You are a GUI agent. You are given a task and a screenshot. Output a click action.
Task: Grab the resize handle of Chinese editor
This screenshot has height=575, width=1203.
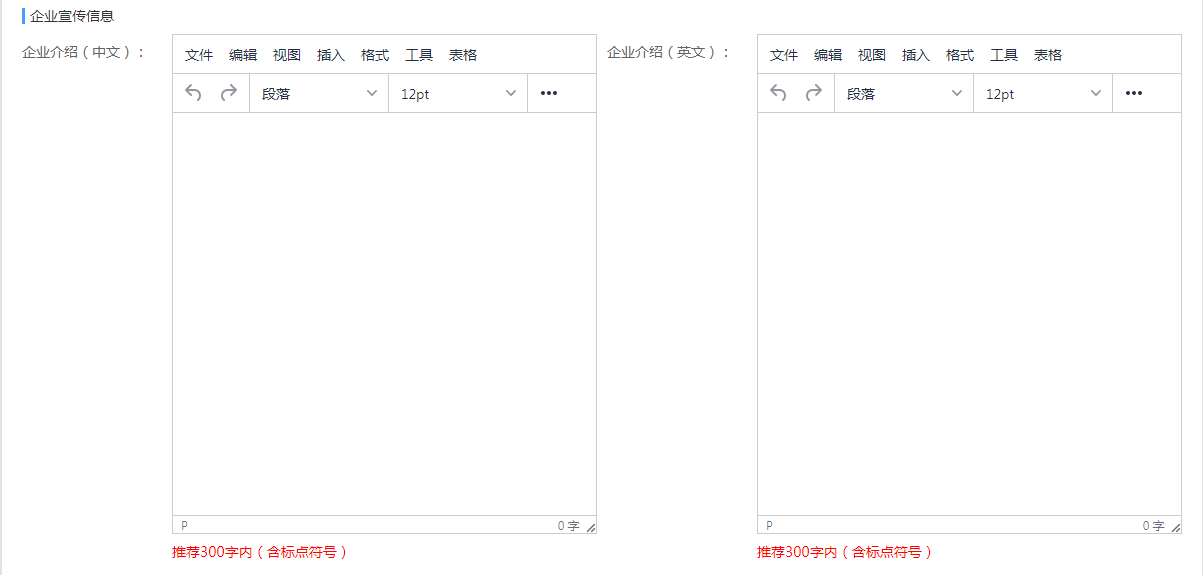(x=590, y=527)
